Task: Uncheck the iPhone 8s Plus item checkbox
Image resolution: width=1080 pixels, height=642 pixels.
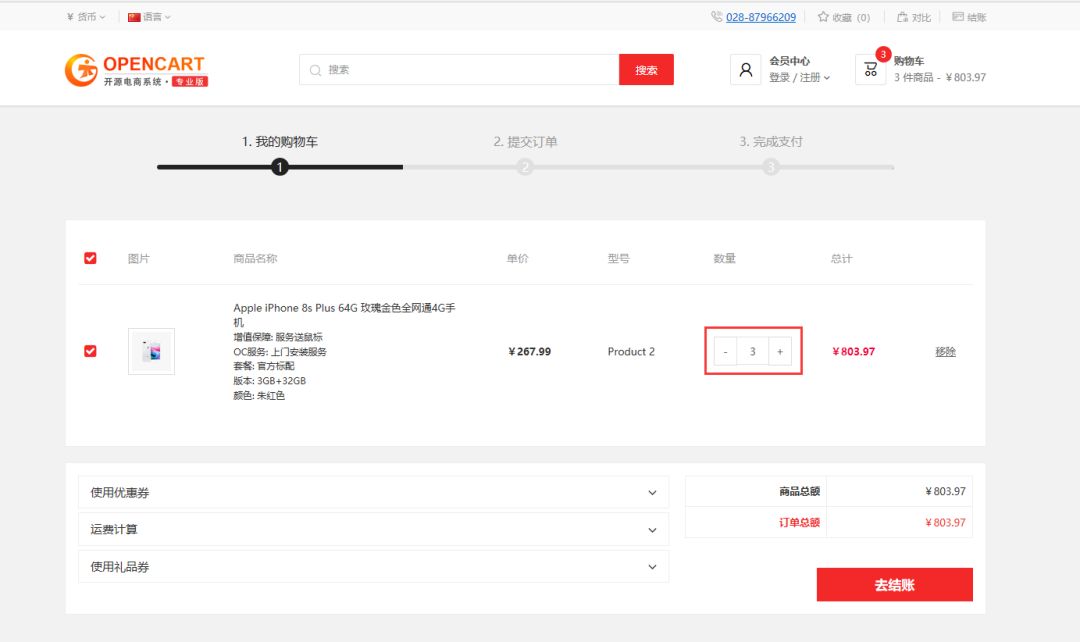Action: [90, 351]
